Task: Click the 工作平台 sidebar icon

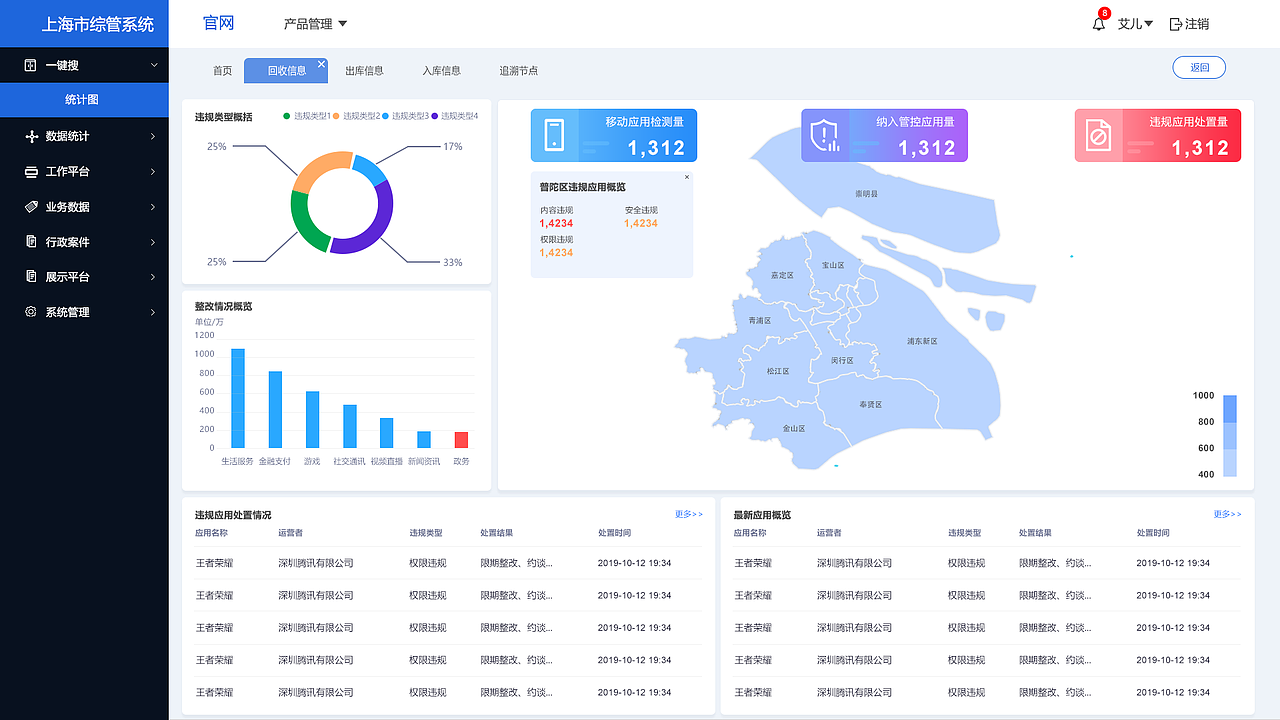Action: 30,171
